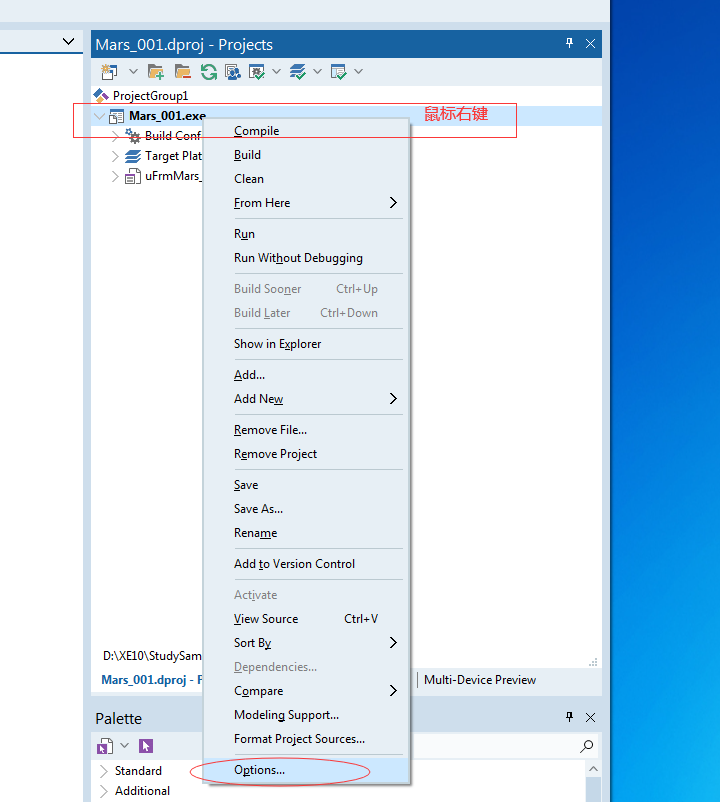Choose Run from context menu
Viewport: 720px width, 802px height.
307,234
